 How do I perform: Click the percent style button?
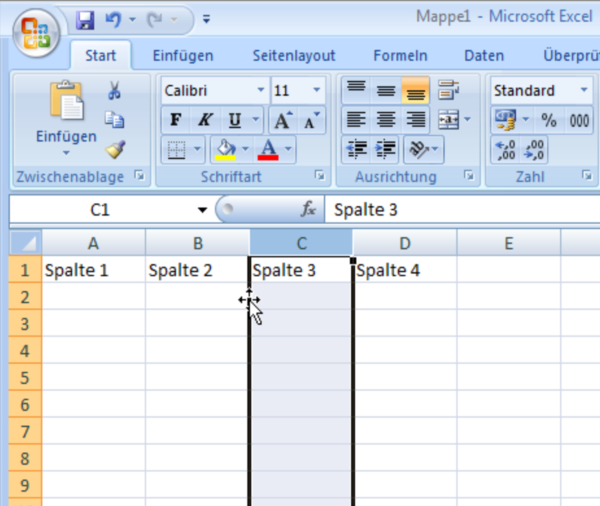click(549, 120)
